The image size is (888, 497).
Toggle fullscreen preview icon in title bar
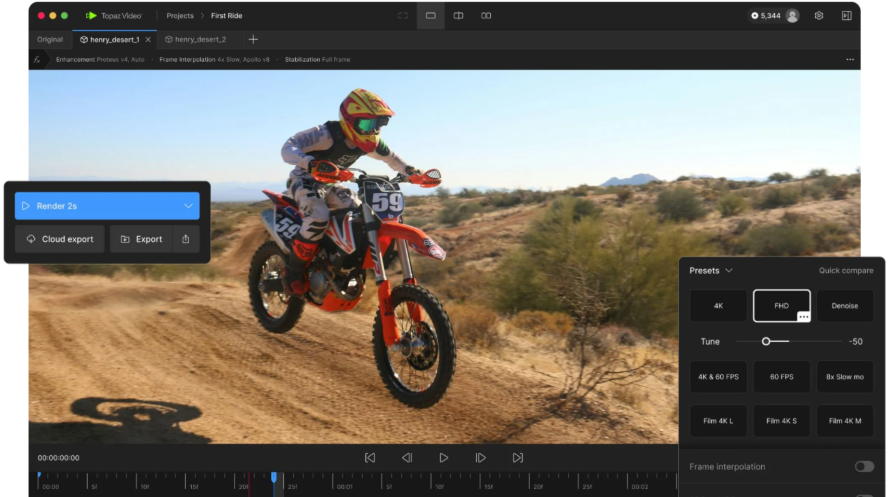pyautogui.click(x=403, y=16)
